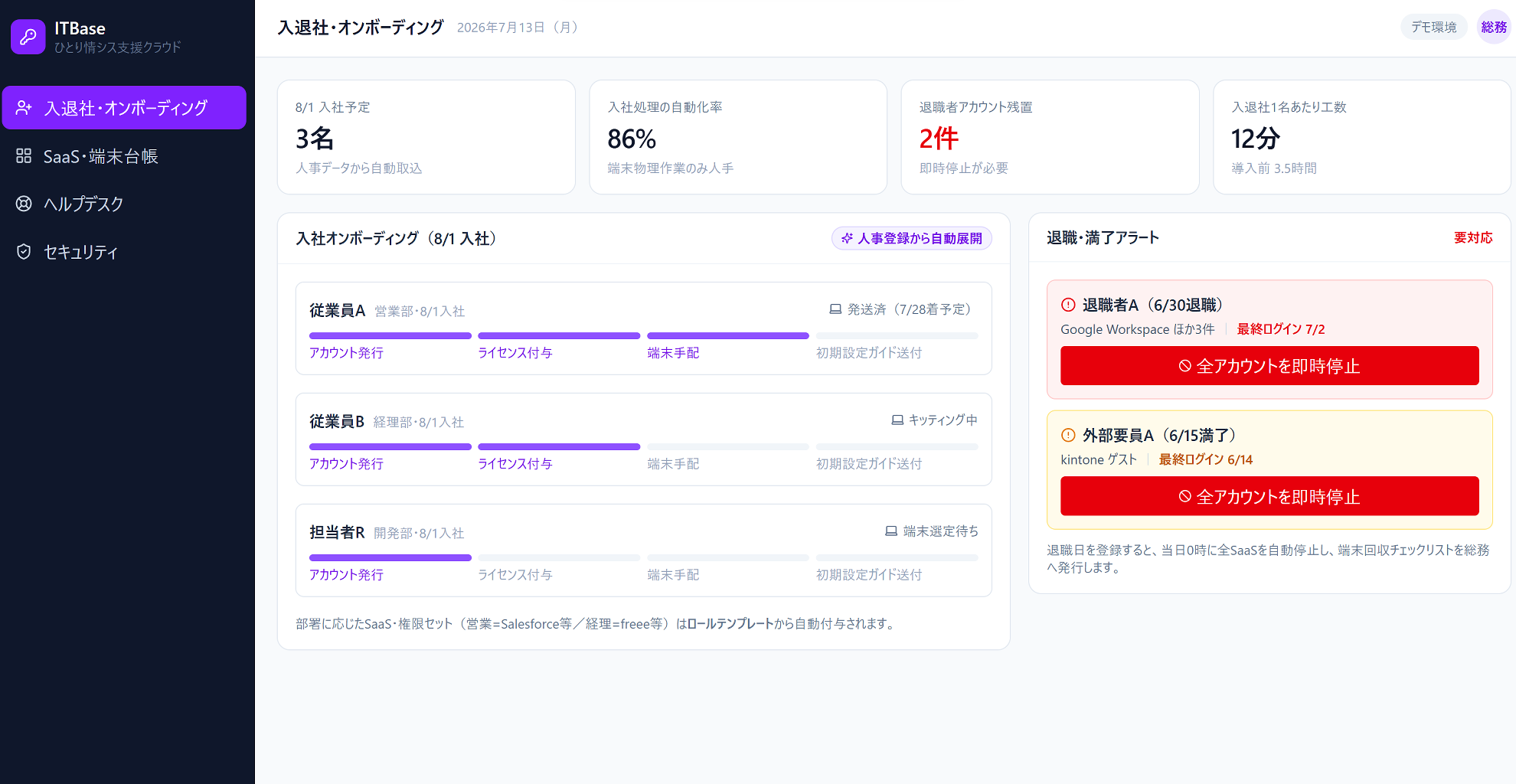Open the 総務 user avatar
The height and width of the screenshot is (784, 1516).
coord(1493,27)
